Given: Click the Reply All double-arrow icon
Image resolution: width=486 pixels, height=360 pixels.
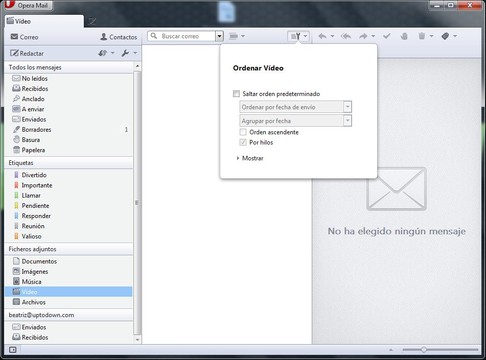Looking at the screenshot, I should tap(346, 36).
